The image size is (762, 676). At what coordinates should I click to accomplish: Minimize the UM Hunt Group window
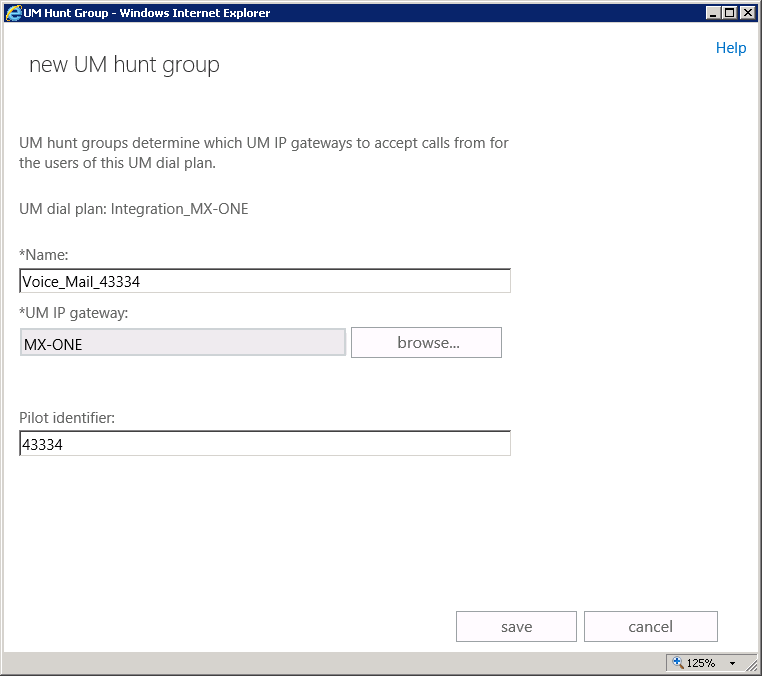pos(712,13)
